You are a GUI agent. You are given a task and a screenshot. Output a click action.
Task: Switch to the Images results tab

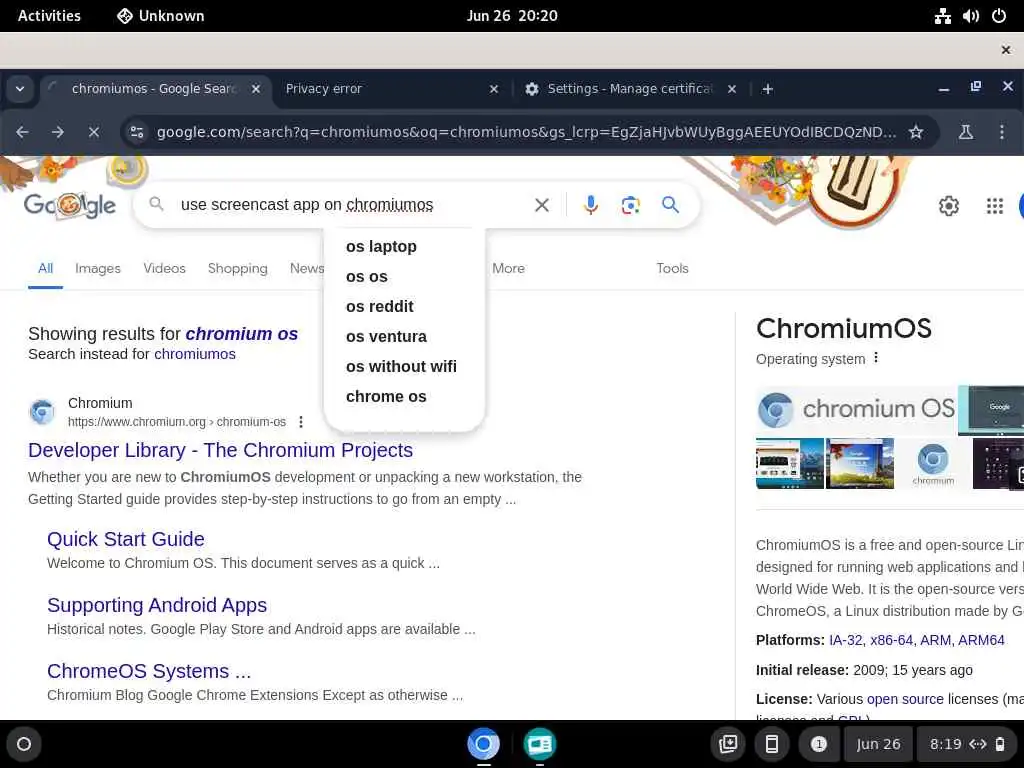point(98,268)
